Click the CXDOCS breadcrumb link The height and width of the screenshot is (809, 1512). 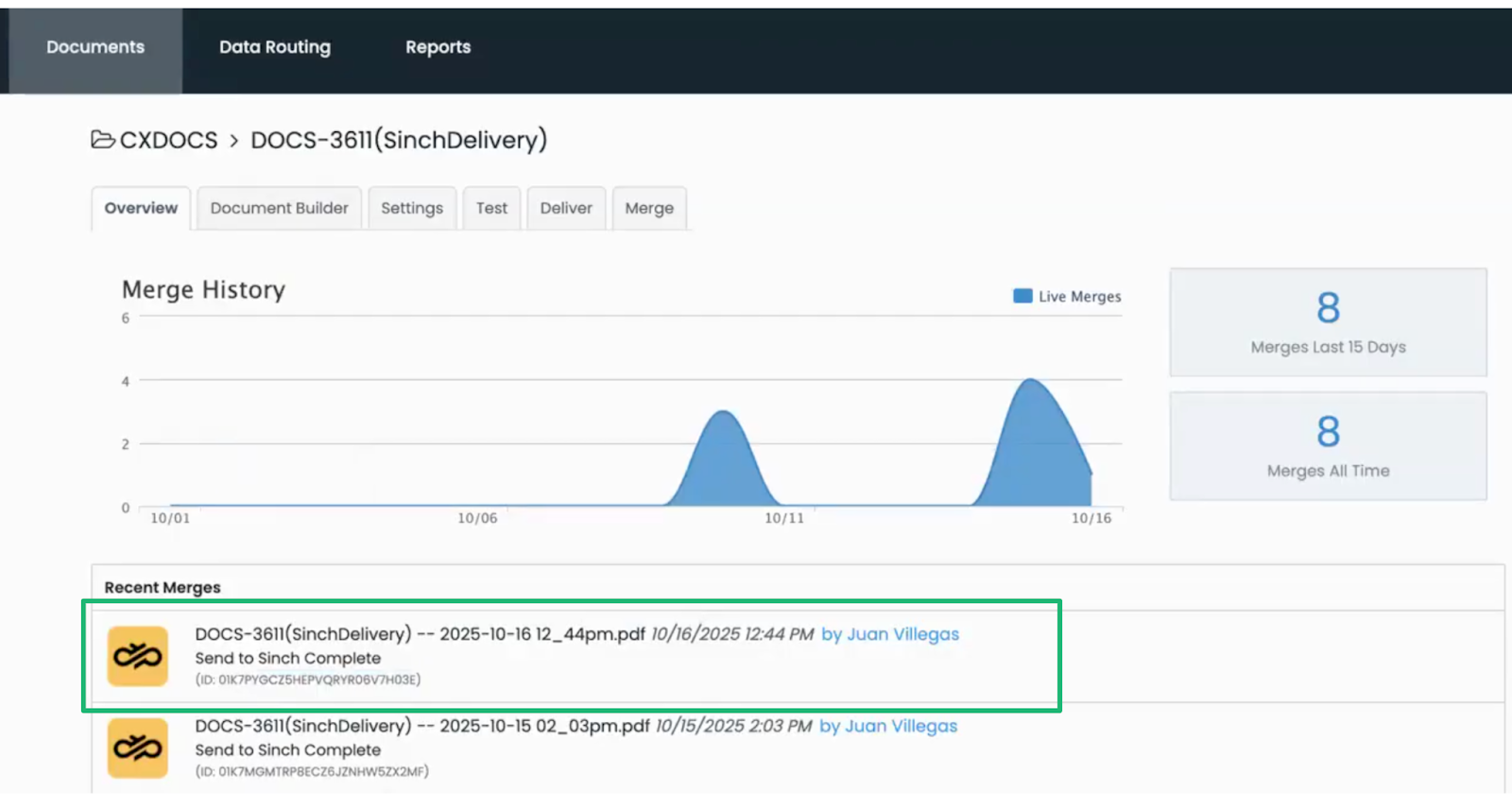[x=168, y=140]
